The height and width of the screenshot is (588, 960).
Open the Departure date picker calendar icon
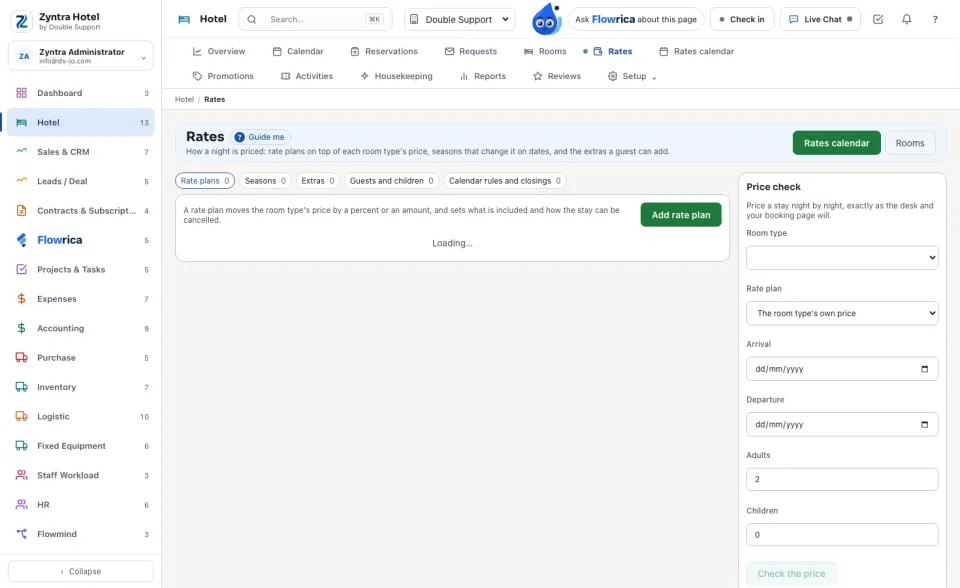924,424
